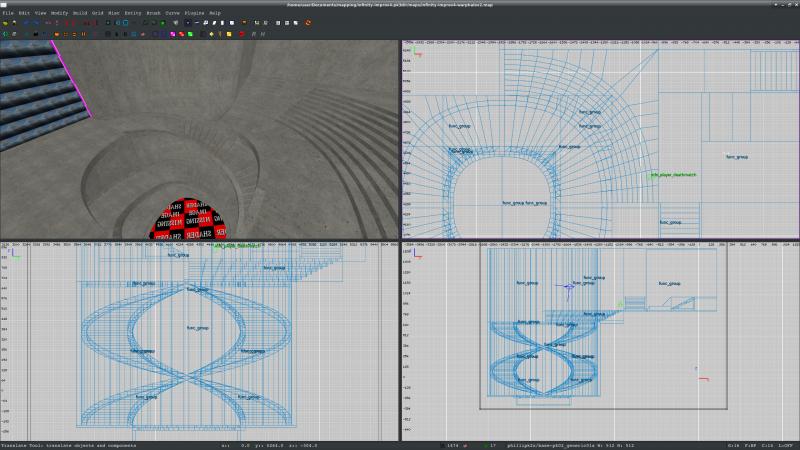Click the yellow open-folder toolbar icon
800x450 pixels.
point(5,22)
